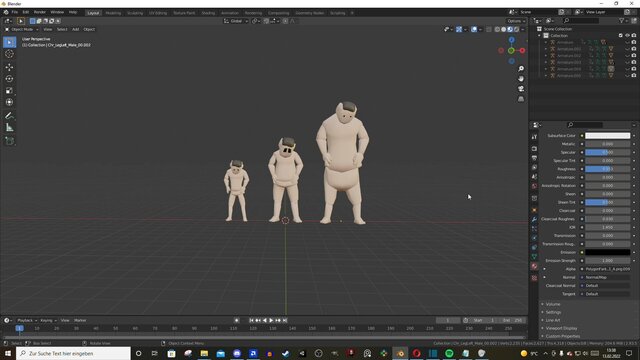Select the Cursor tool in the viewport toolbar

point(9,54)
